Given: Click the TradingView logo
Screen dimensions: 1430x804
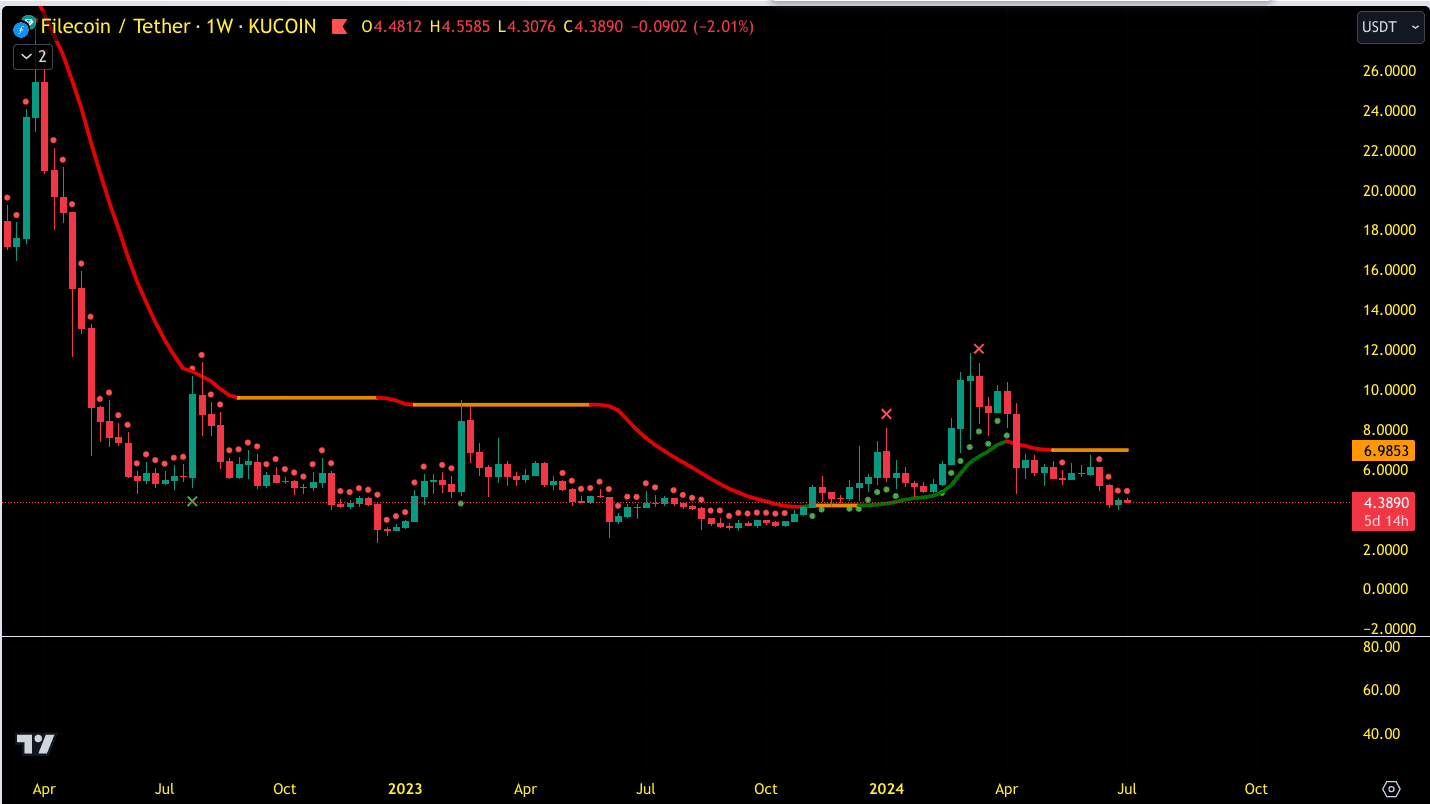Looking at the screenshot, I should tap(36, 744).
